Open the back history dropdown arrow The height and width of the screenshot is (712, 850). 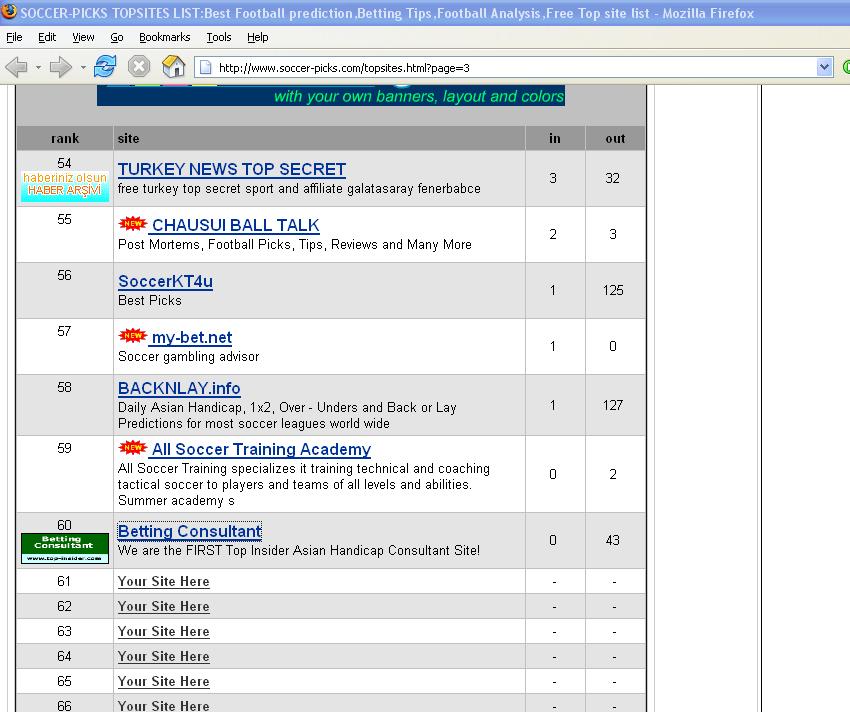coord(38,68)
